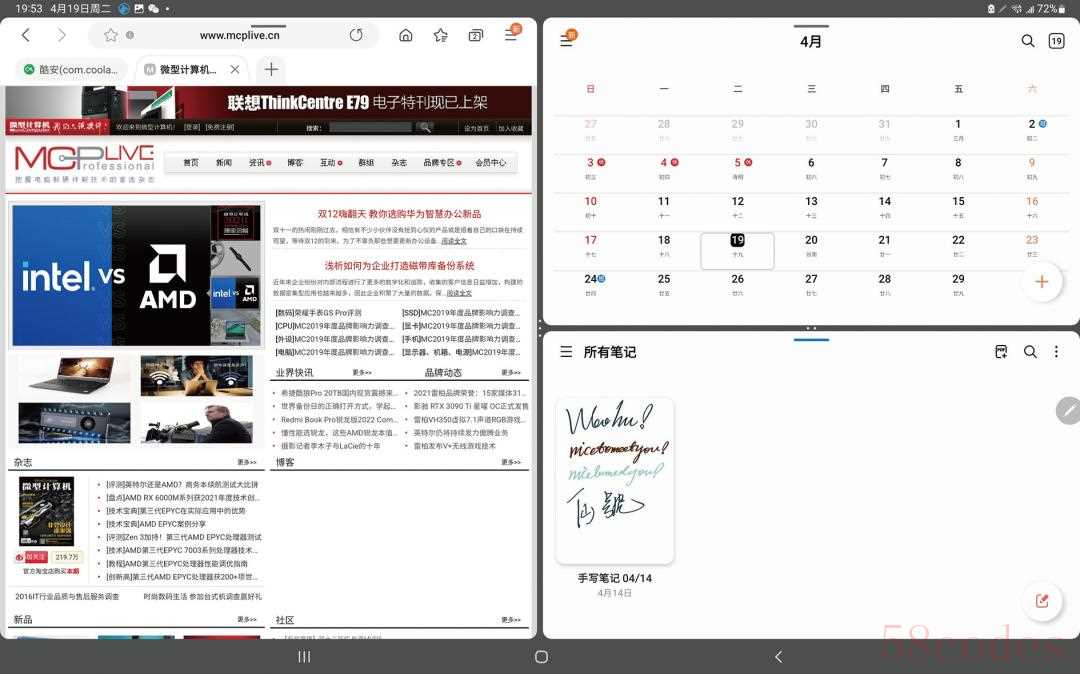
Task: Open the notes sidebar menu next to 所有笔记
Action: coord(566,352)
